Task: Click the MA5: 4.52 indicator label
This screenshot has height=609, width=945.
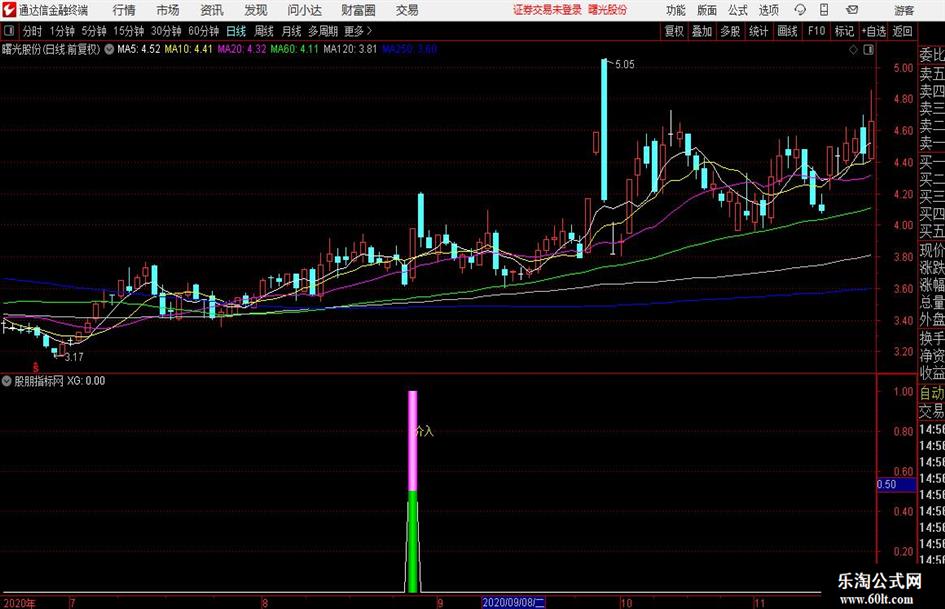Action: (x=139, y=49)
